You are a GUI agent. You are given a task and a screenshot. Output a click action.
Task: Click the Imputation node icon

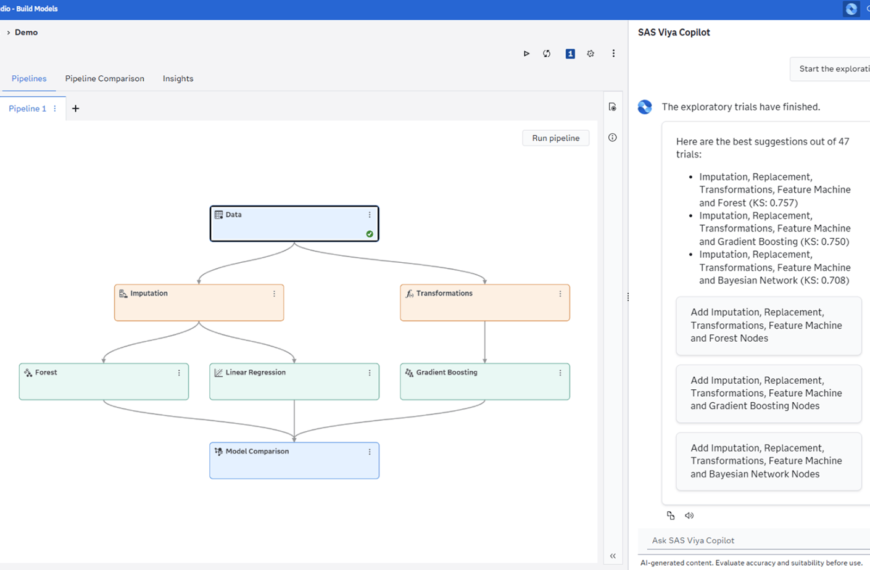(x=123, y=294)
